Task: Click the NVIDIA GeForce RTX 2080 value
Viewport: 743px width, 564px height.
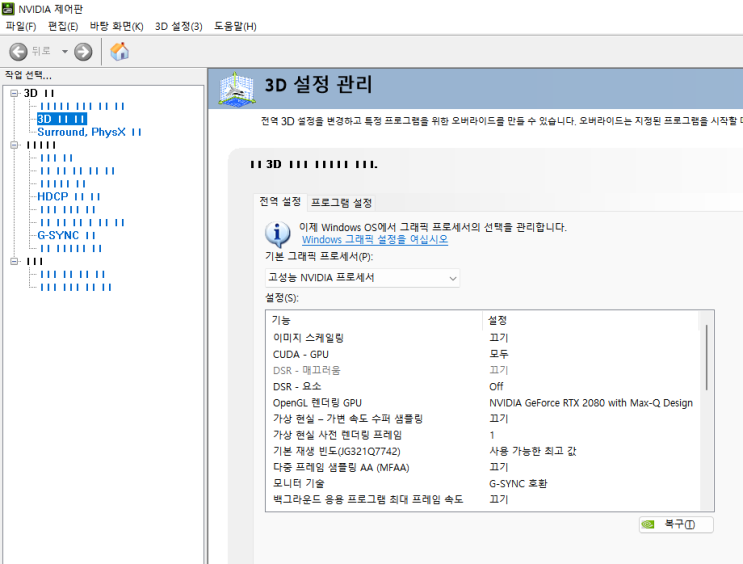Action: click(x=591, y=403)
